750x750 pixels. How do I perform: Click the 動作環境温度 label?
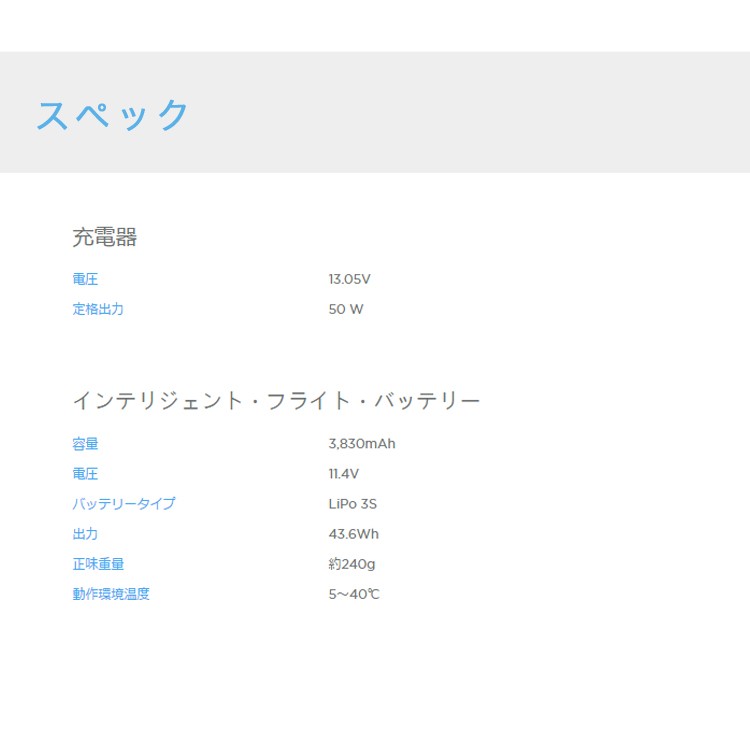(x=111, y=594)
